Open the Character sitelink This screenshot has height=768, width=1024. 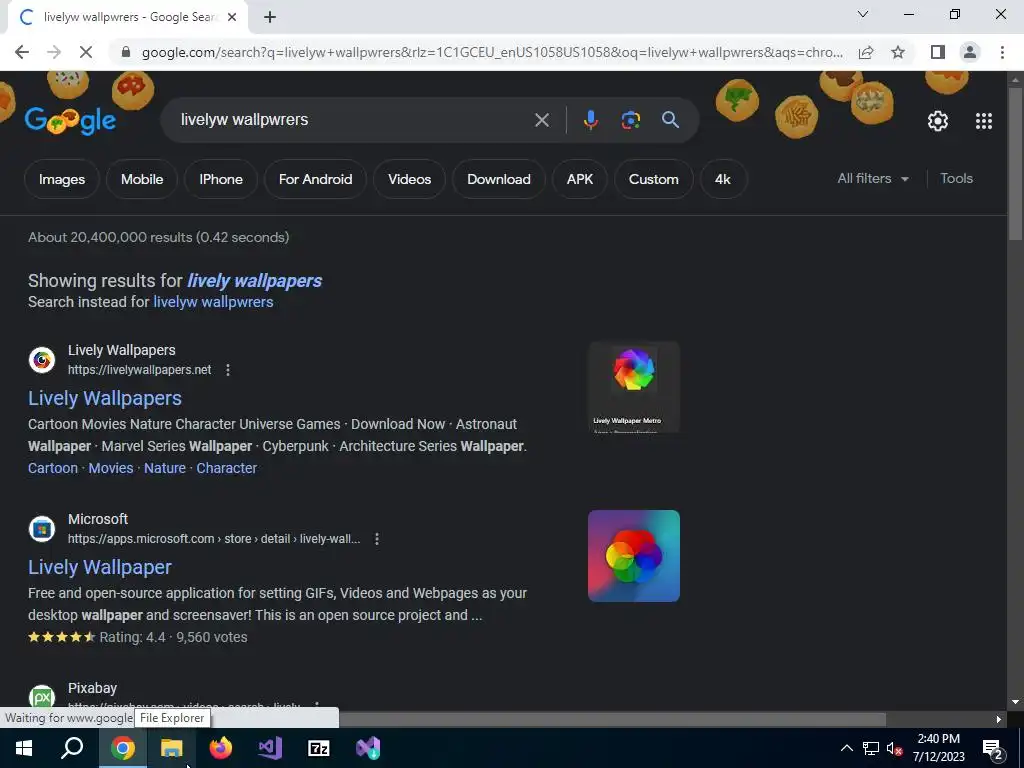227,468
